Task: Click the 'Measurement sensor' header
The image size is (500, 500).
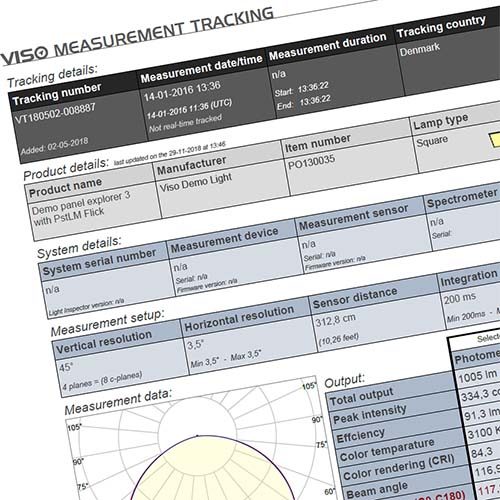Action: click(x=353, y=217)
